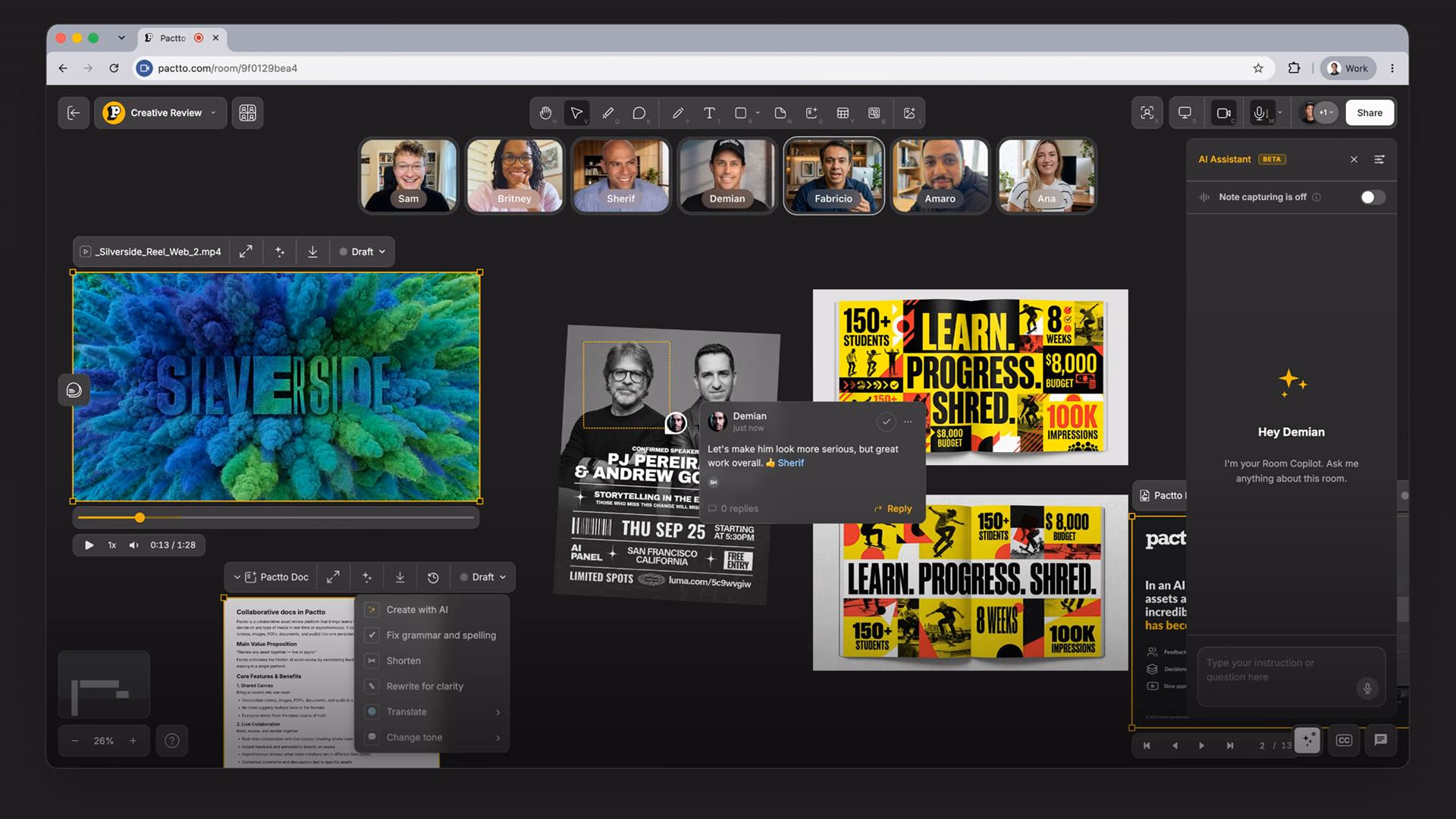Open the Translate submenu
The height and width of the screenshot is (819, 1456).
click(434, 712)
